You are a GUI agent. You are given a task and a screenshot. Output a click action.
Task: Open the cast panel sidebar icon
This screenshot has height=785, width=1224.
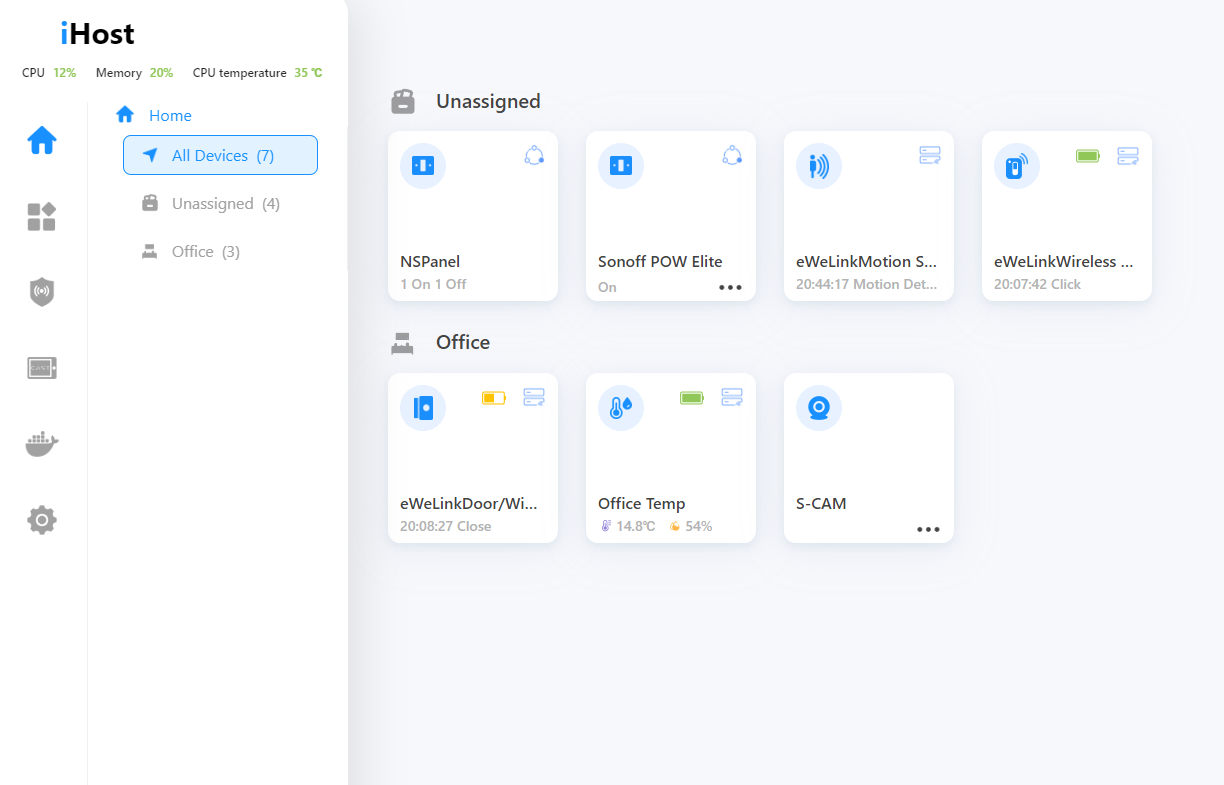42,368
